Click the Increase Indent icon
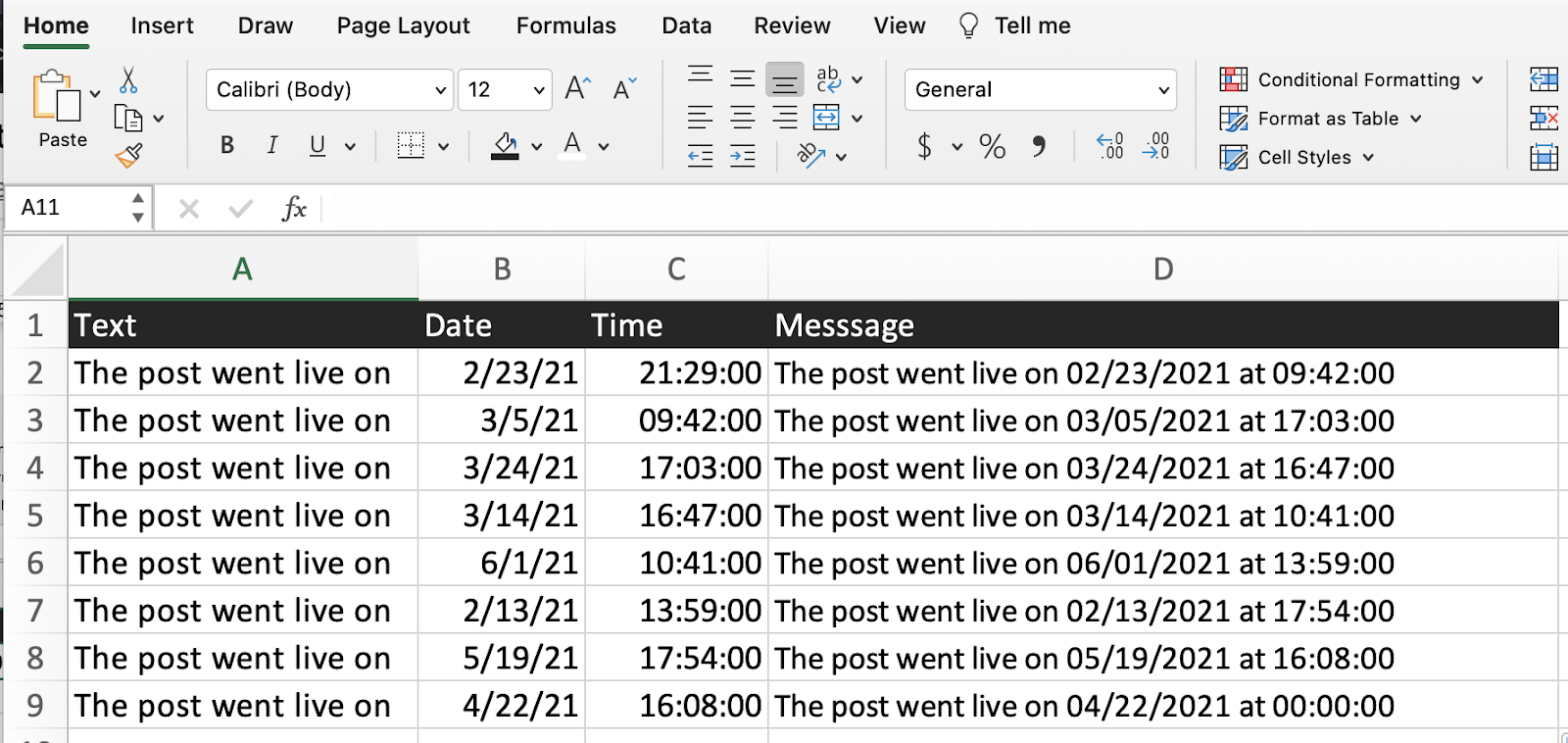The image size is (1568, 743). click(x=743, y=156)
